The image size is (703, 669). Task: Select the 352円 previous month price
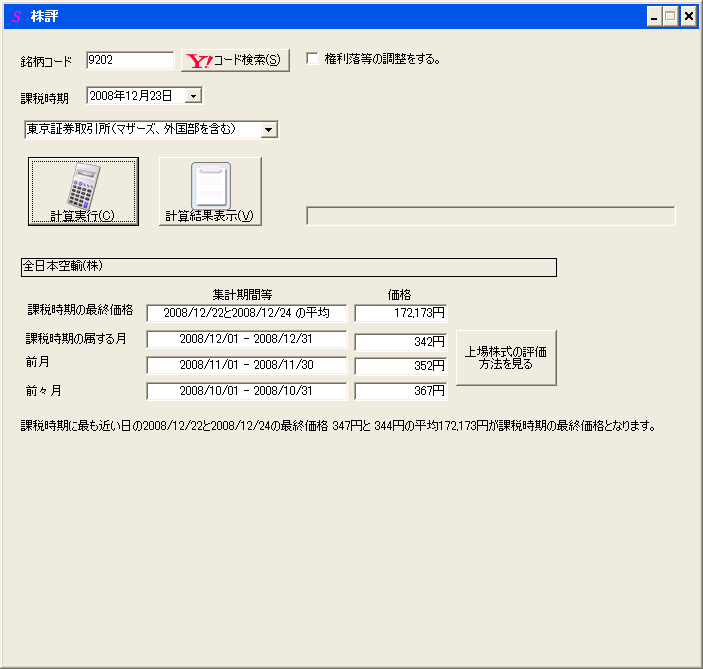[400, 366]
